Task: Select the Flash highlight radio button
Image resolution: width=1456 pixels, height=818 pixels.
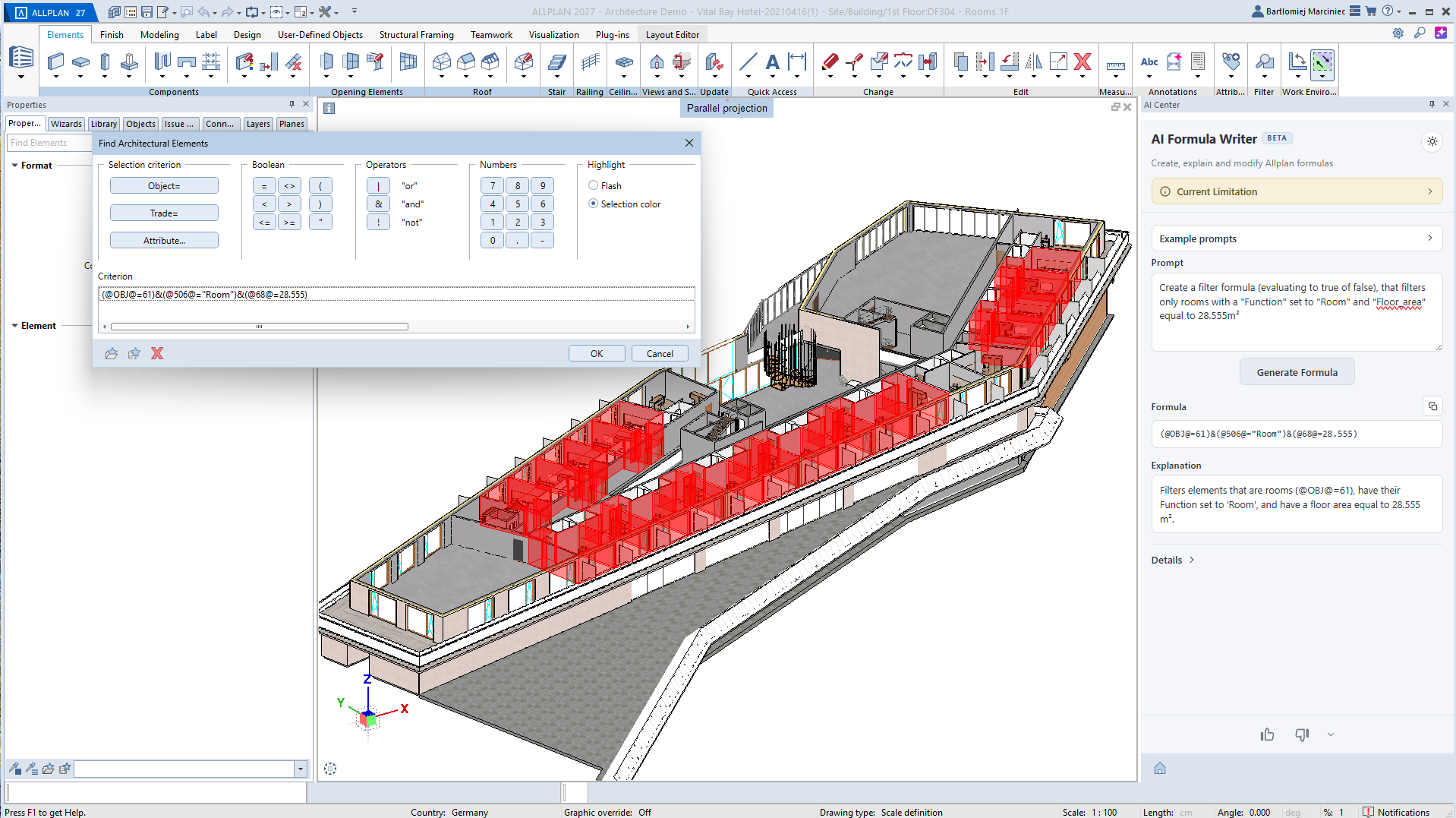Action: (594, 185)
